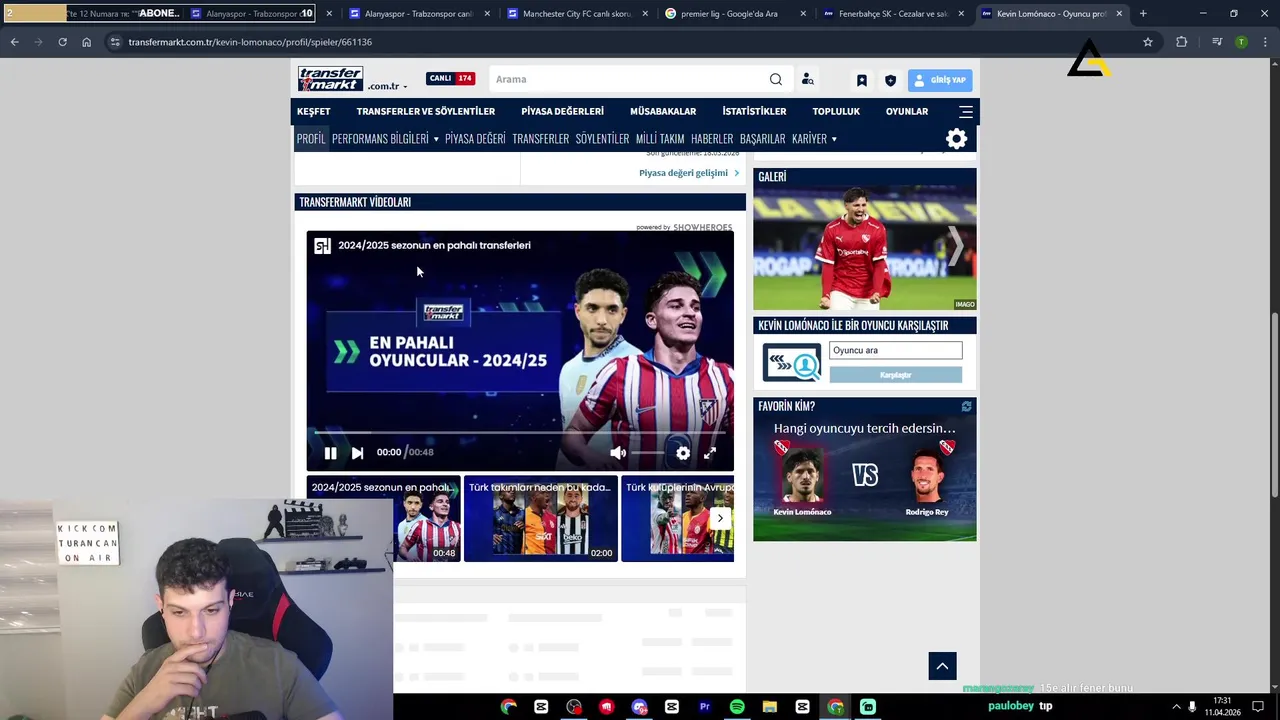Skip to next video in player
The height and width of the screenshot is (720, 1280).
(x=357, y=453)
